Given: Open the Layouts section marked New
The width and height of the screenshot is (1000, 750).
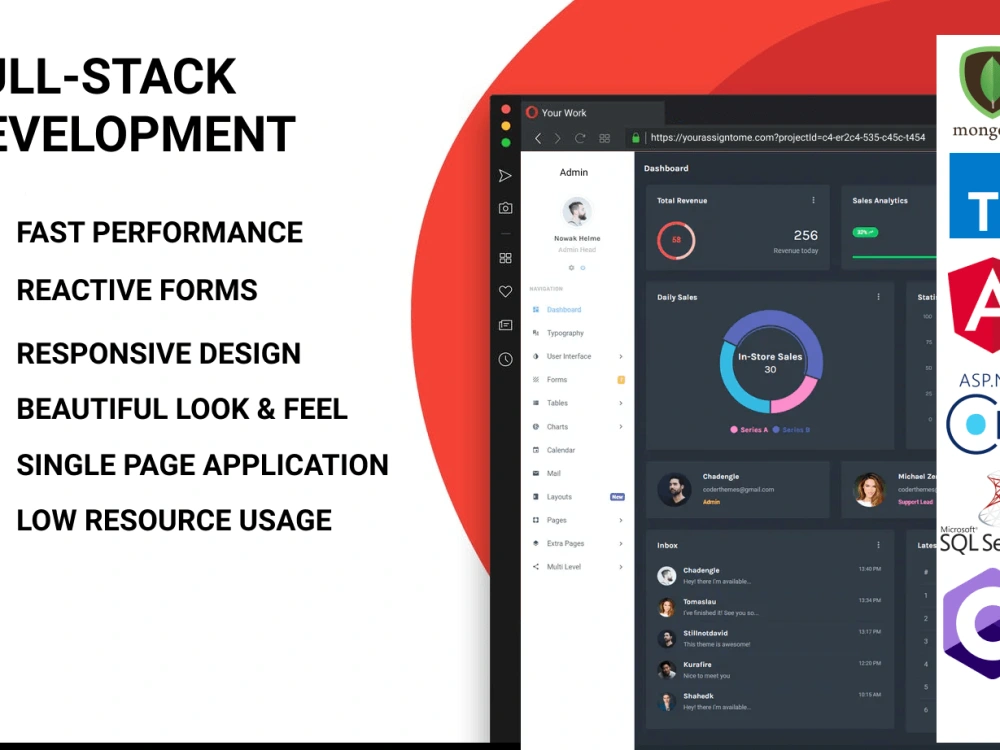Looking at the screenshot, I should 562,496.
